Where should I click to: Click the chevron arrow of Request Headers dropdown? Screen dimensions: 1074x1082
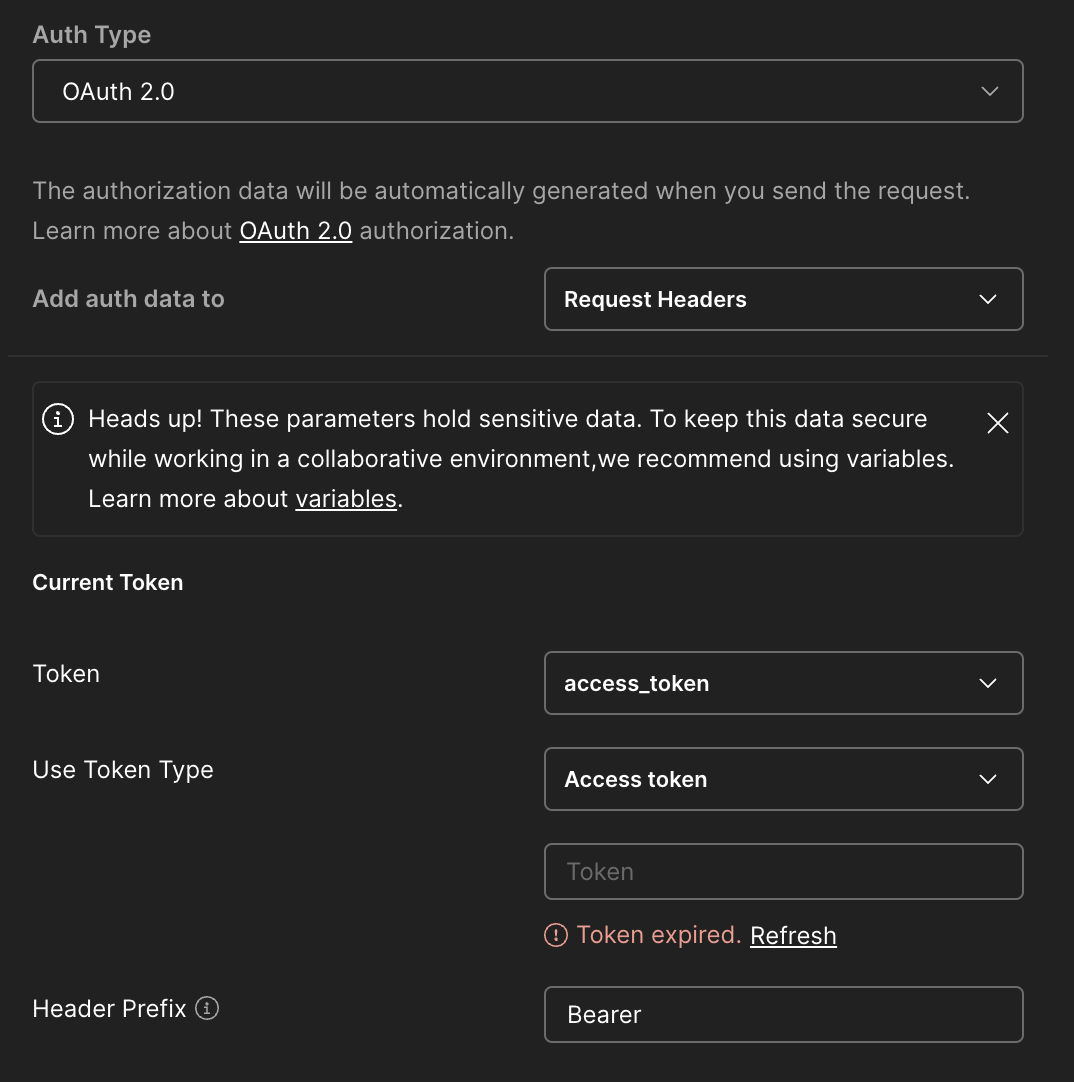[x=987, y=299]
